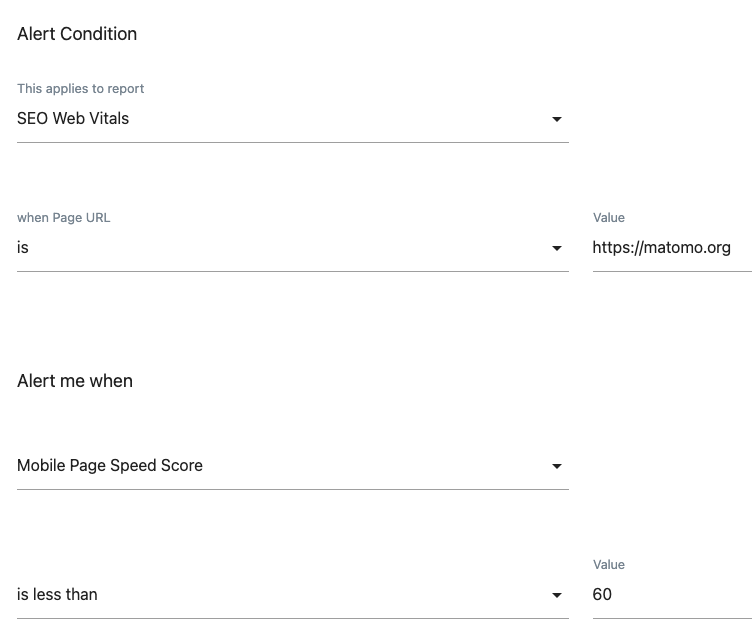Click the arrow beside "is less than"

557,596
